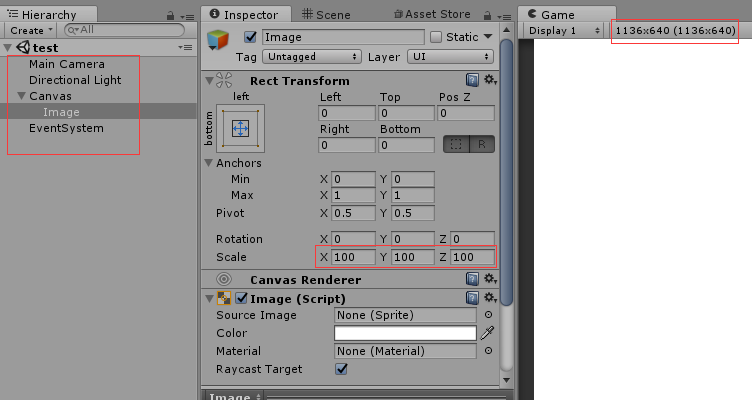Open the Layer dropdown UI
The height and width of the screenshot is (400, 752).
[450, 57]
